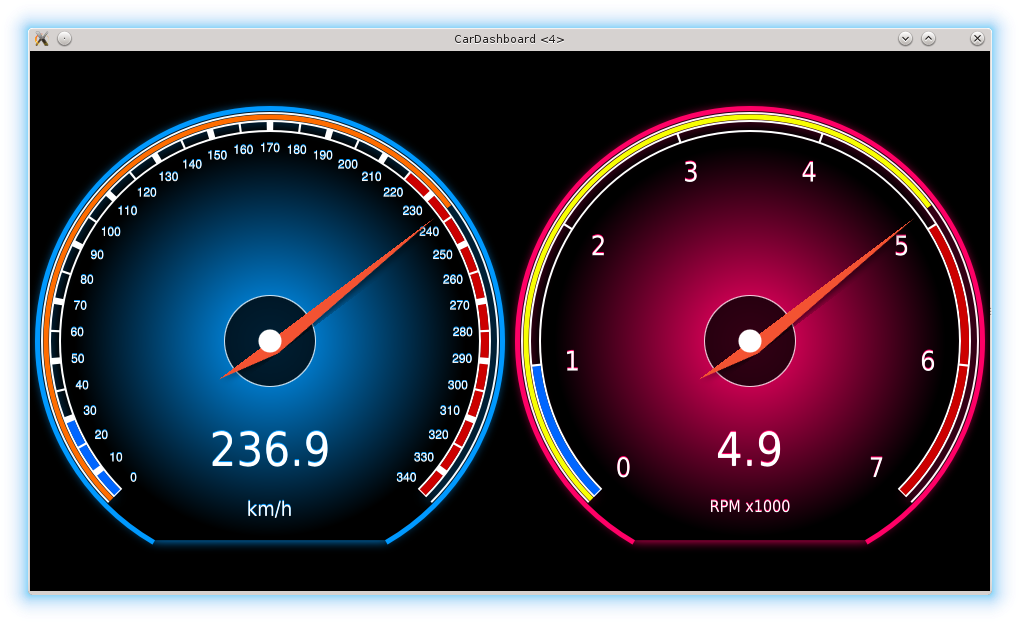Click the number 3 on the tachometer
Image resolution: width=1019 pixels, height=622 pixels.
pyautogui.click(x=690, y=172)
